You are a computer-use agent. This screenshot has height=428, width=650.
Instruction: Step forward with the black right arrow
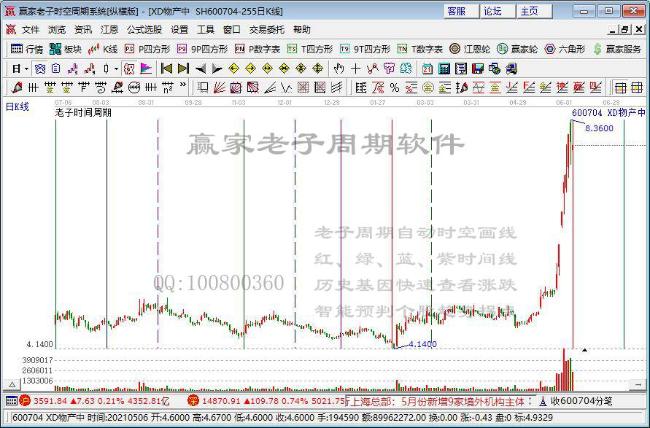[x=217, y=69]
